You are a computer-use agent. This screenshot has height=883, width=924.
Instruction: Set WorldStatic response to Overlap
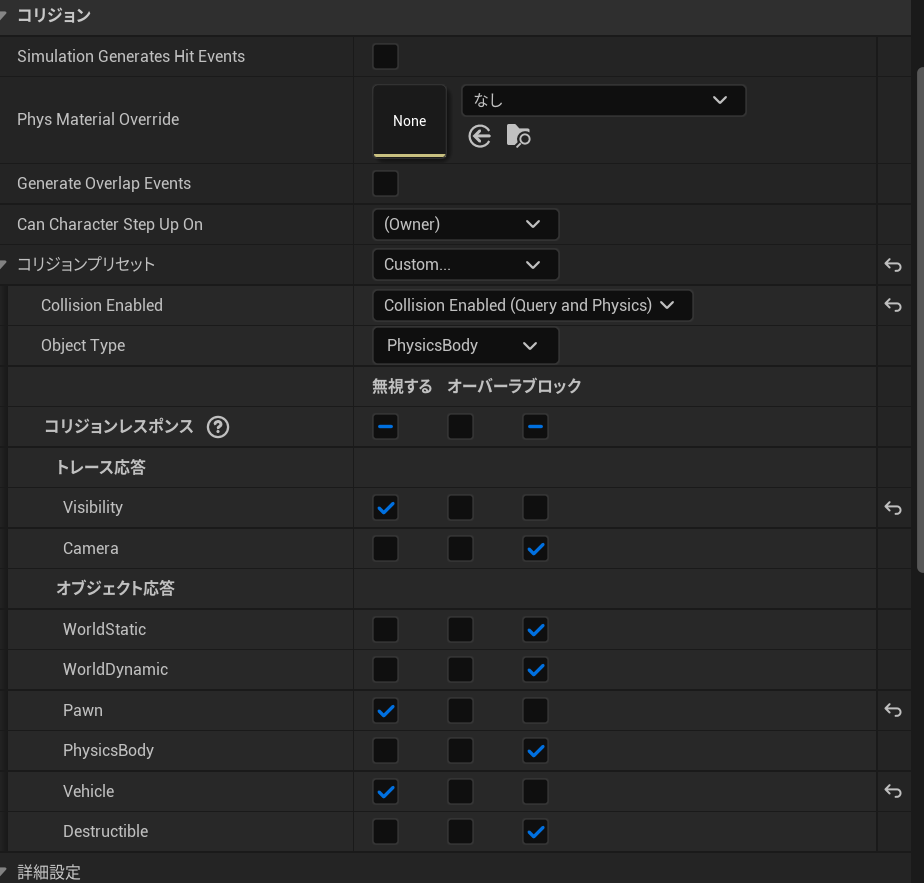tap(460, 630)
